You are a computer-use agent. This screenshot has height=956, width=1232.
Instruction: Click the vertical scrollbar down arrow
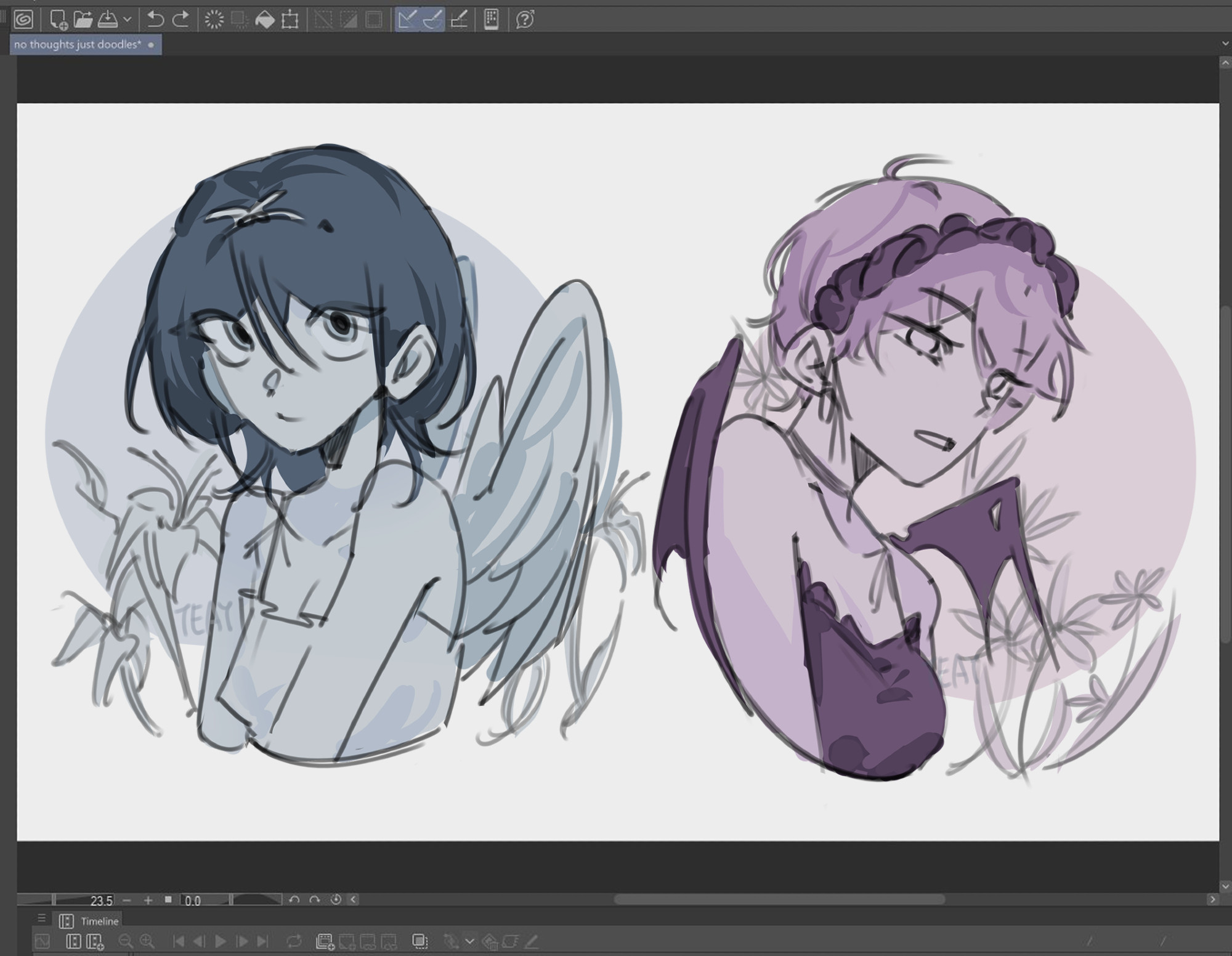point(1226,886)
